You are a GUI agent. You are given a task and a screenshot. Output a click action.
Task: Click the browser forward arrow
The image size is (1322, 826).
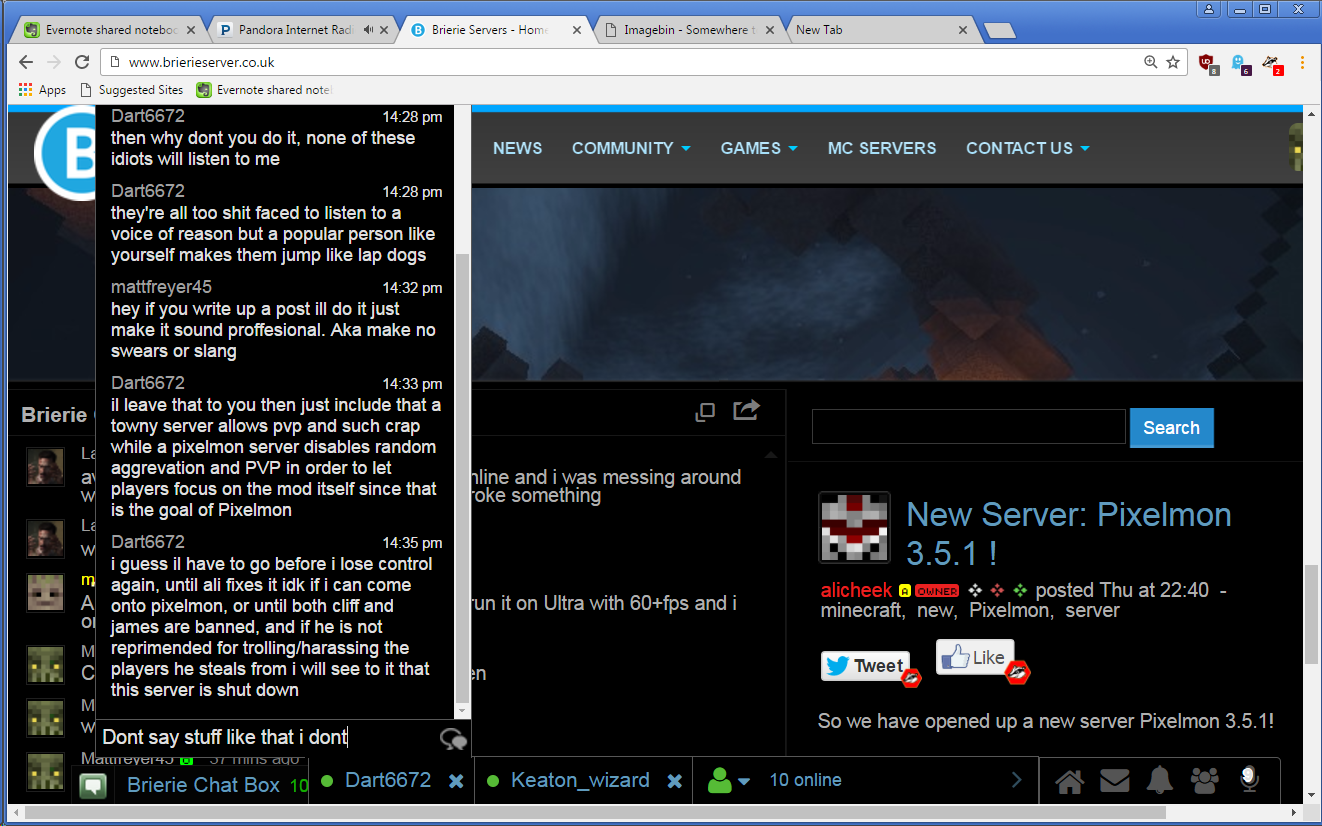[54, 62]
